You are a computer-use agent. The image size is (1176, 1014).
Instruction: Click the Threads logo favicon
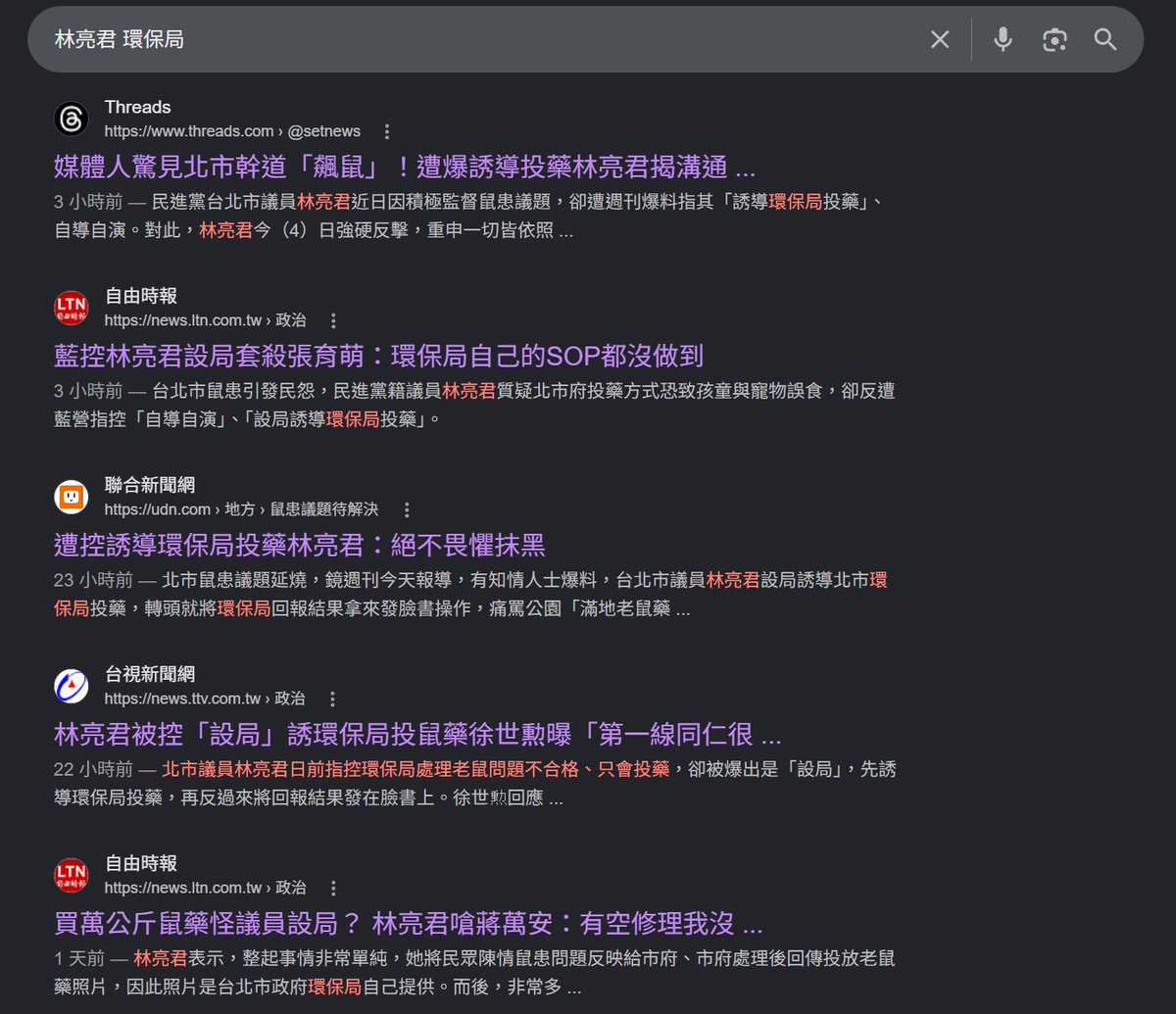click(x=72, y=119)
